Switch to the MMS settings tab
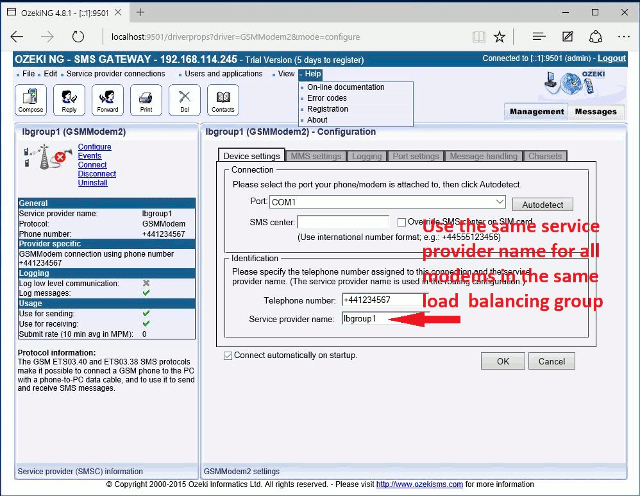The width and height of the screenshot is (640, 496). tap(316, 156)
